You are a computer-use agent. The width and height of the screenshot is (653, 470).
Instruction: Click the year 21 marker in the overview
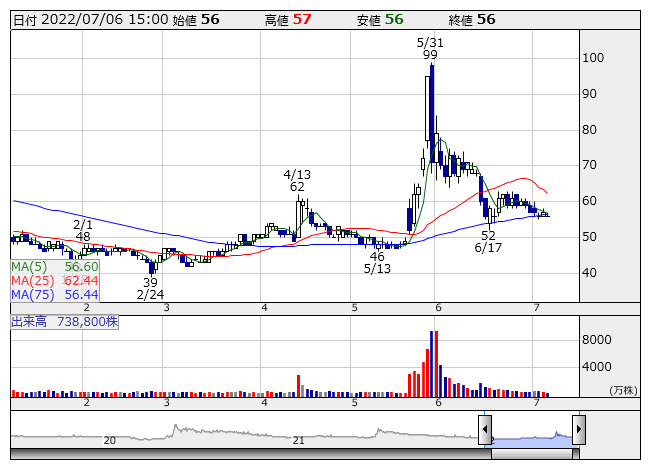click(298, 440)
